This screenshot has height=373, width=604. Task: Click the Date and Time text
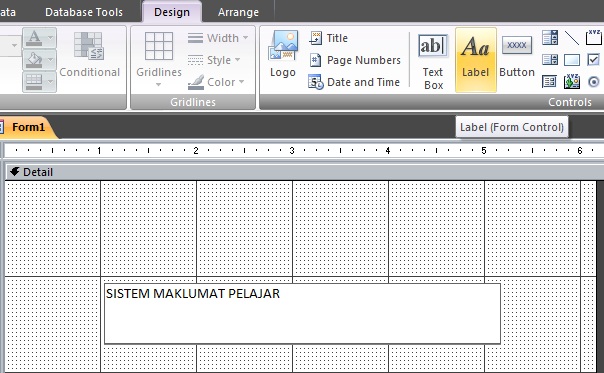pos(363,82)
